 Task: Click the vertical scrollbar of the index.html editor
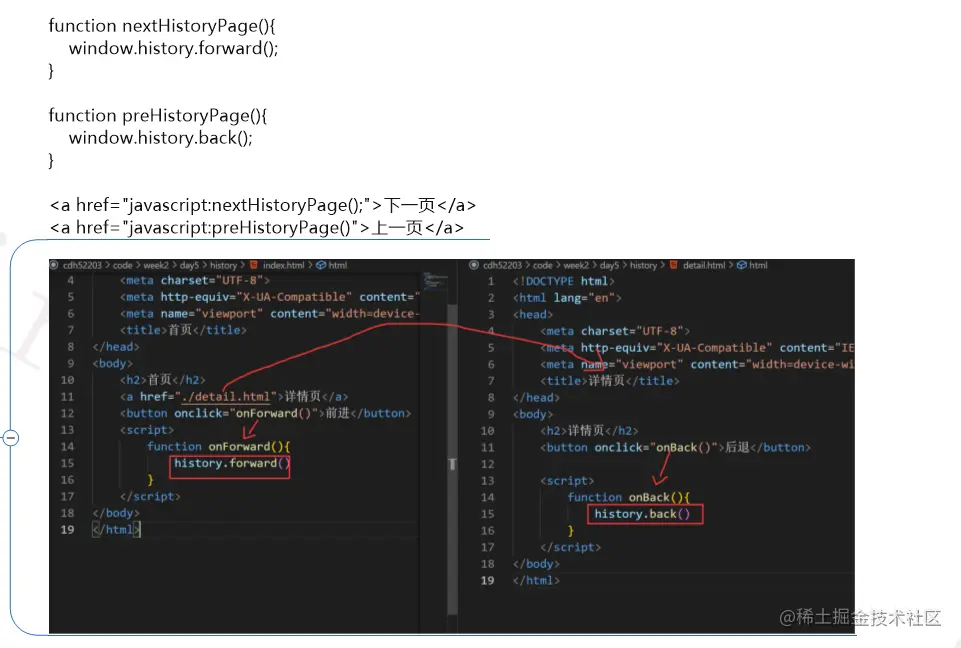click(452, 459)
